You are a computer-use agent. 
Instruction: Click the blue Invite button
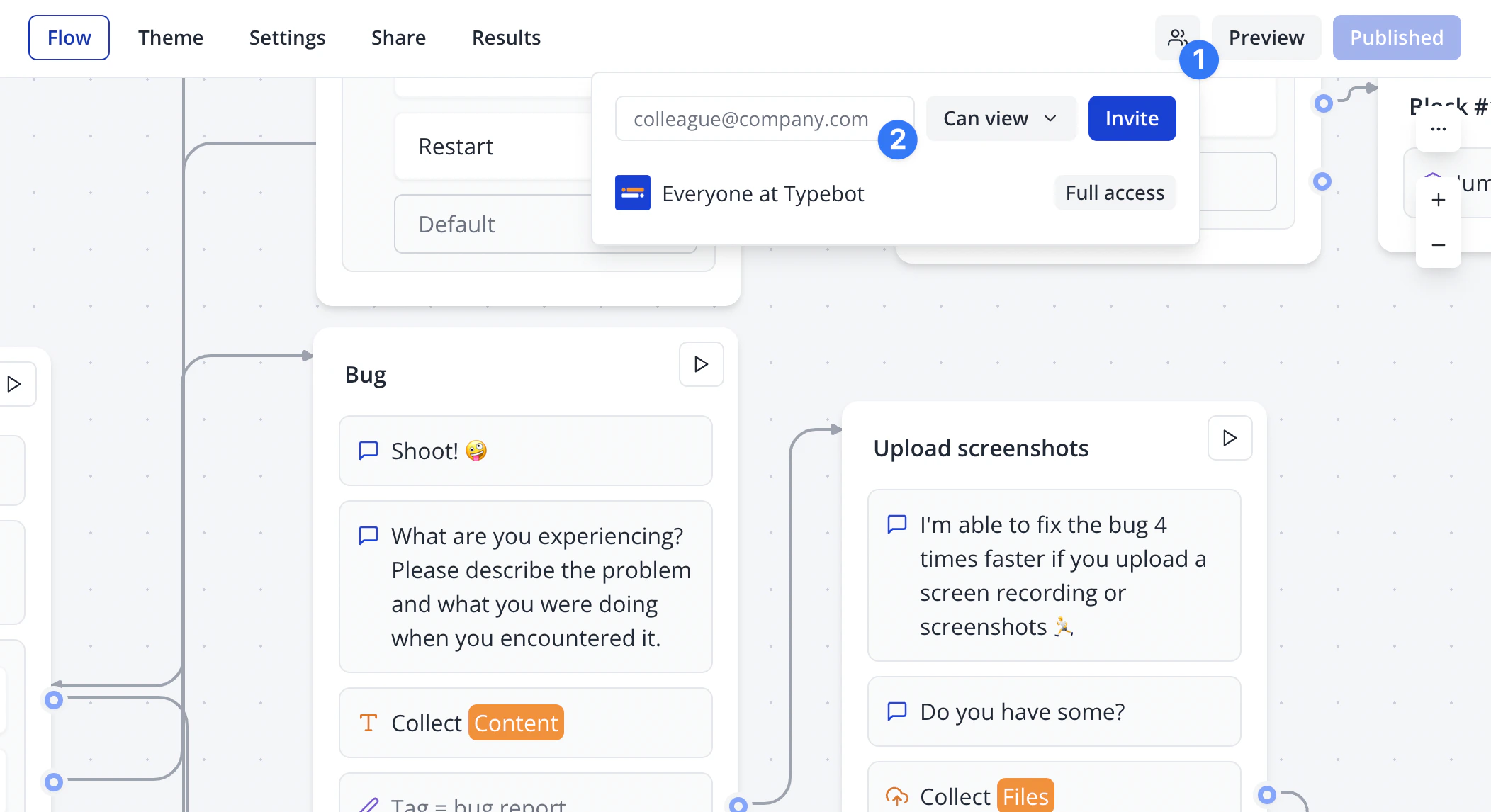[x=1131, y=118]
